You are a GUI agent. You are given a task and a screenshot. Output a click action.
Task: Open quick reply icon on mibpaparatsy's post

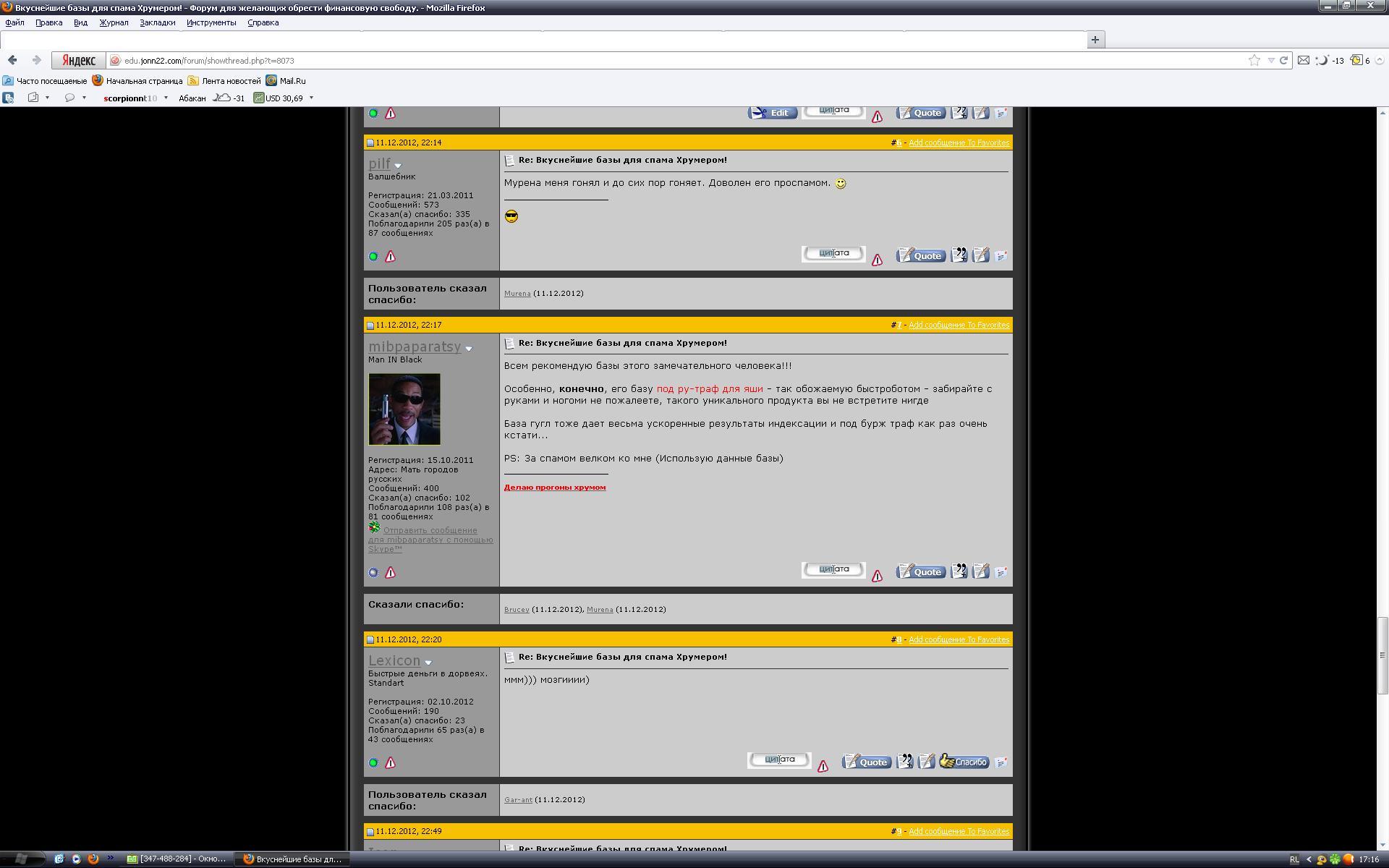click(980, 571)
